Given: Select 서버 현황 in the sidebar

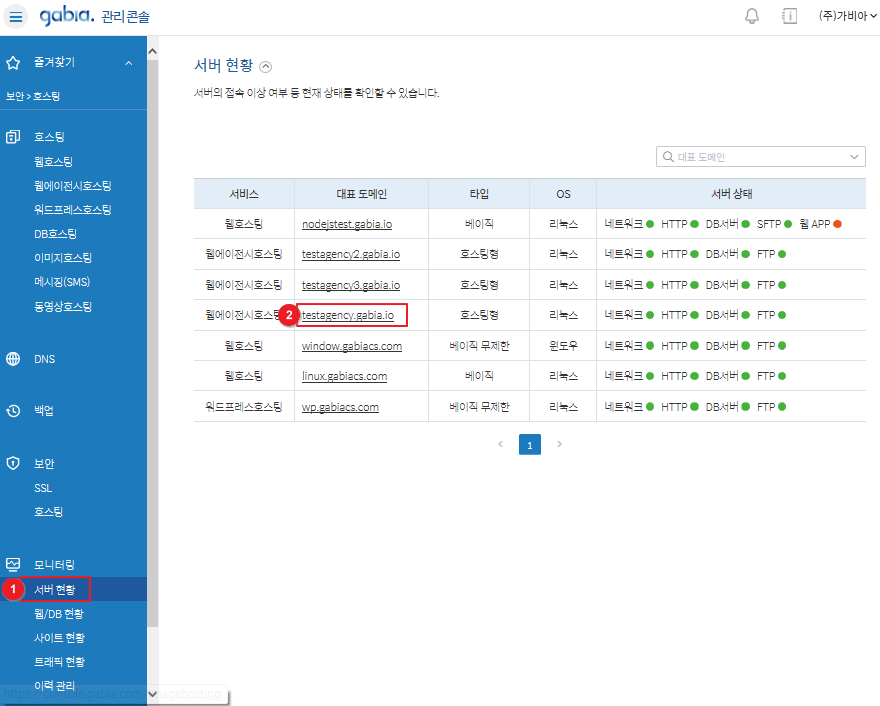Looking at the screenshot, I should pyautogui.click(x=54, y=589).
